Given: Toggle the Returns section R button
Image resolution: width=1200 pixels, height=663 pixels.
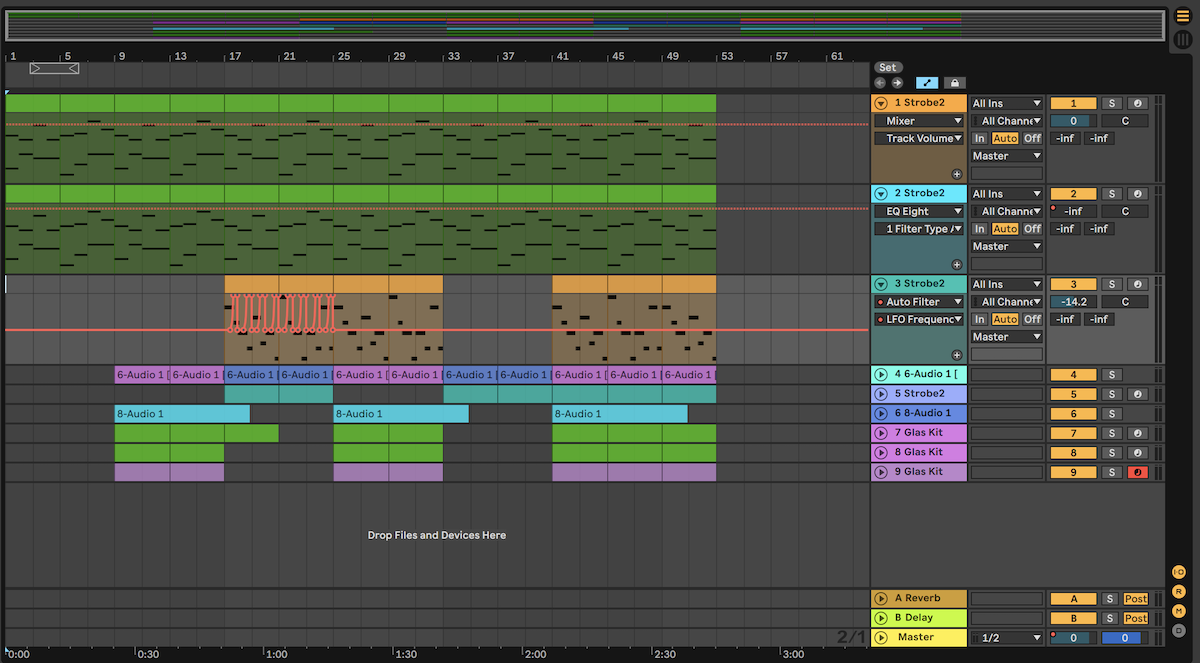Looking at the screenshot, I should (x=1179, y=591).
